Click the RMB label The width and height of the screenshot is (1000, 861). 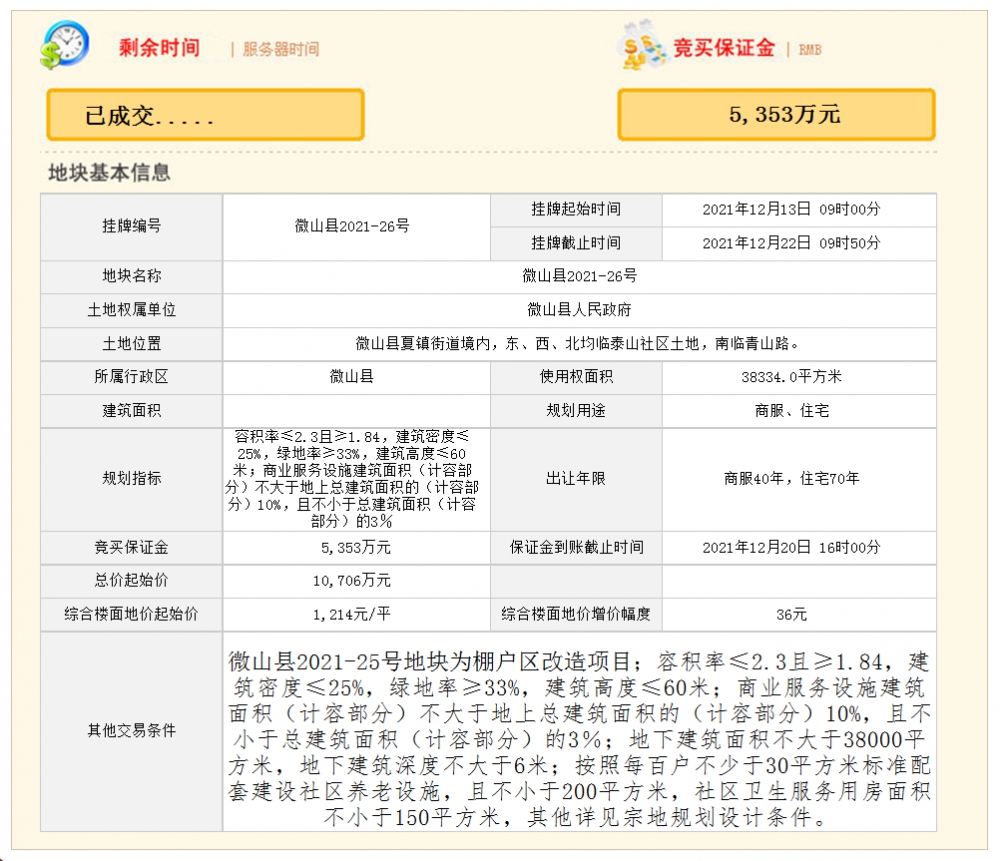[810, 50]
